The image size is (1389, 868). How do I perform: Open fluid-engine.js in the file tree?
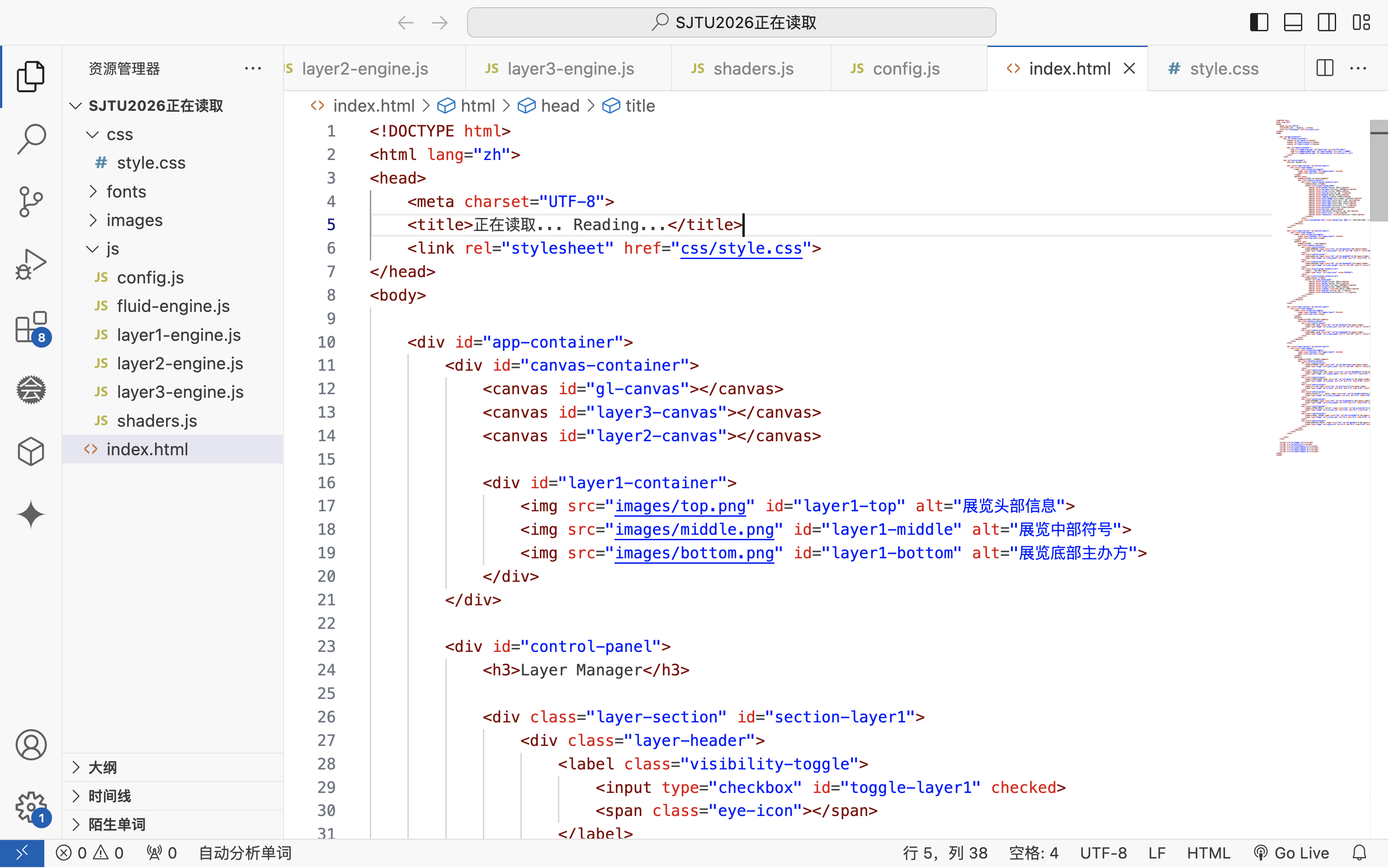(173, 307)
